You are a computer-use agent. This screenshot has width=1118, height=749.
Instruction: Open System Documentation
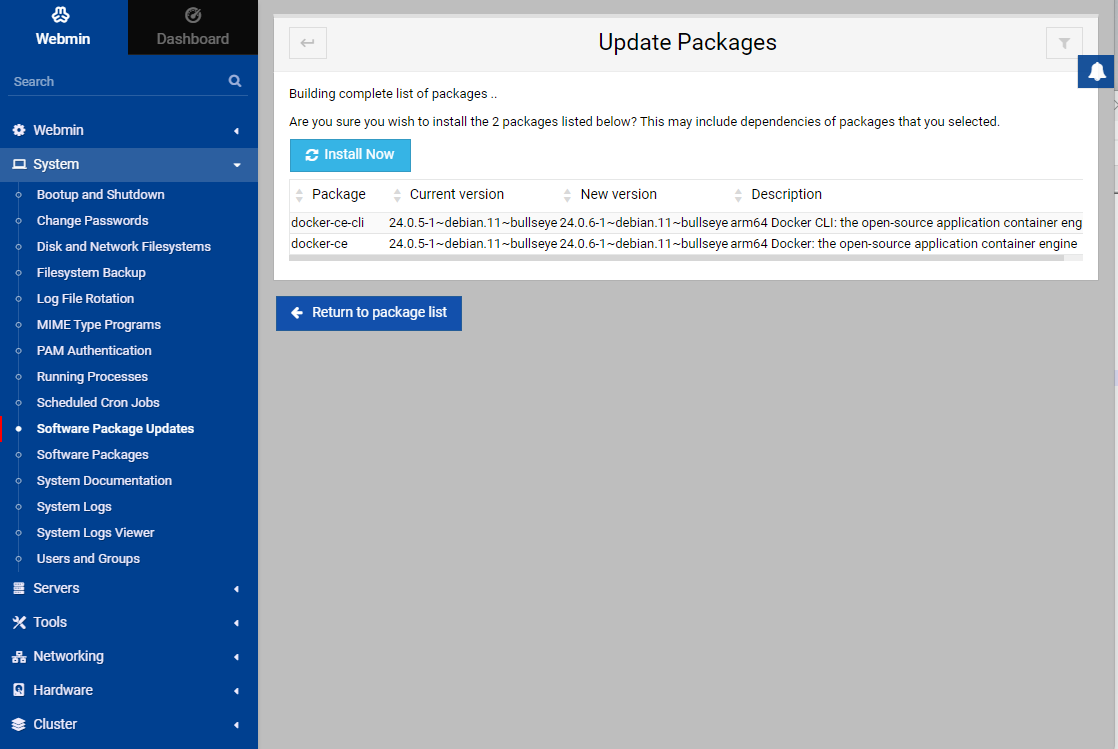click(x=104, y=481)
